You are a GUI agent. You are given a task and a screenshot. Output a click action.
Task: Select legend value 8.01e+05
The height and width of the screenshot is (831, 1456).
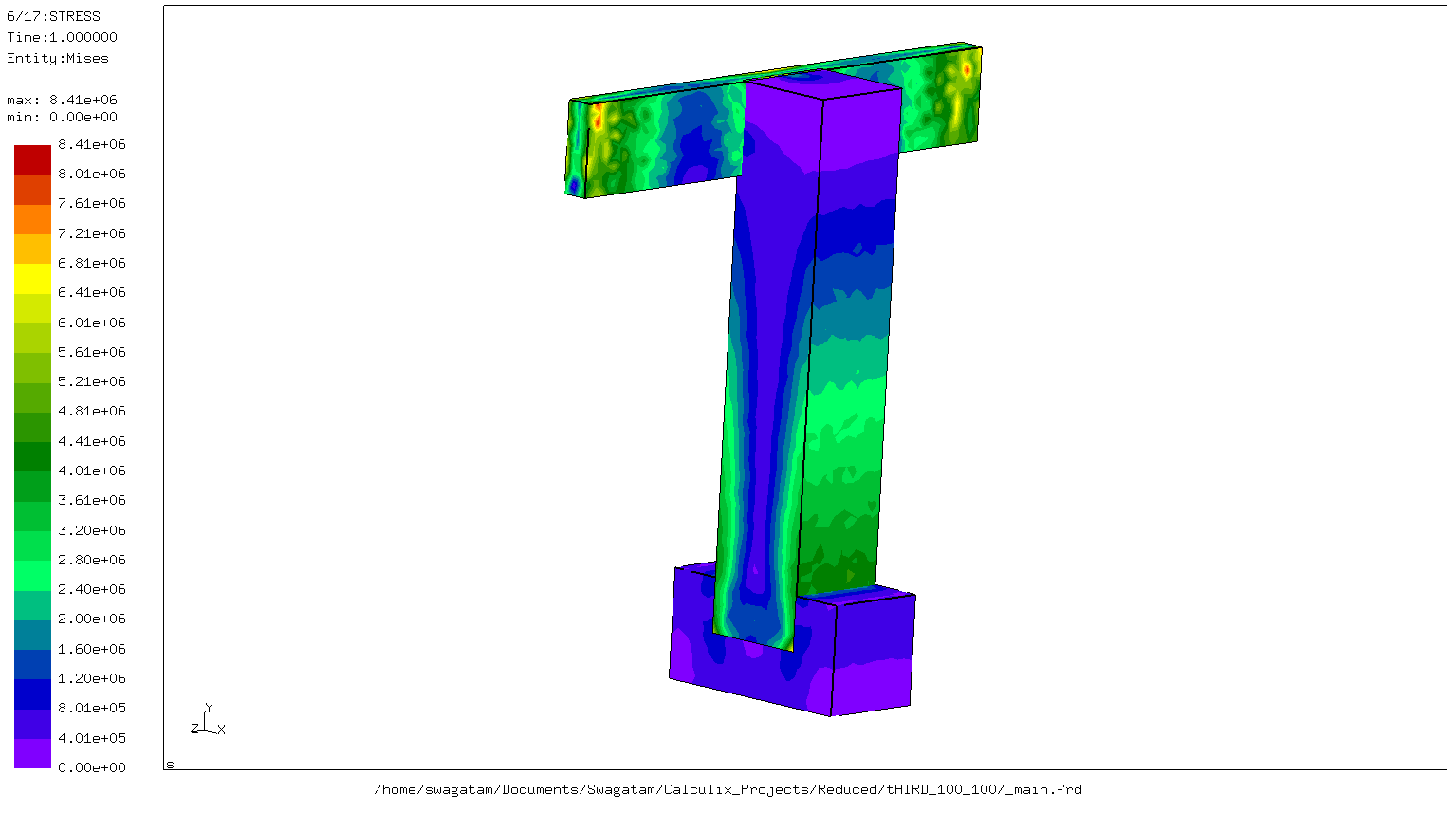click(92, 708)
